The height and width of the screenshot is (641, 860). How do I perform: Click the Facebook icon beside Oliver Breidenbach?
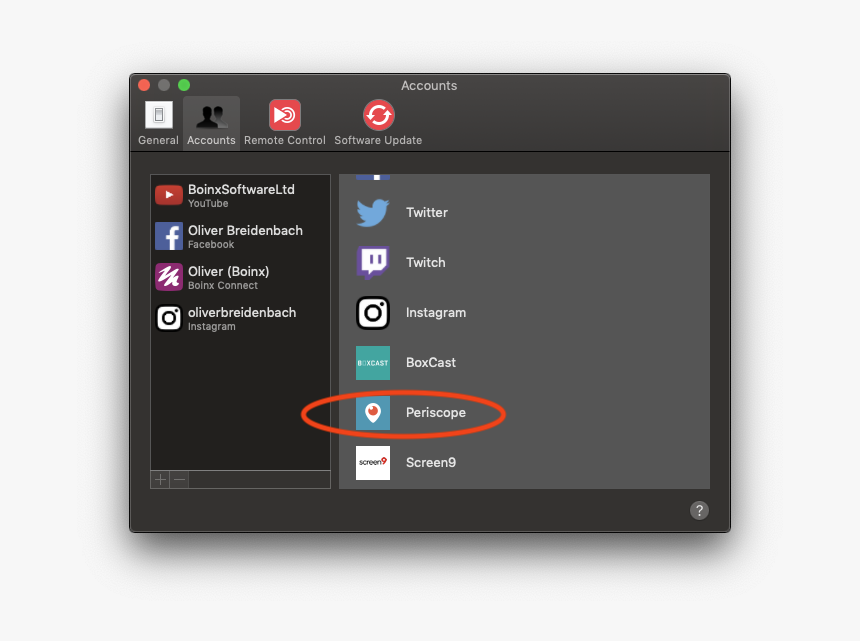pos(169,236)
